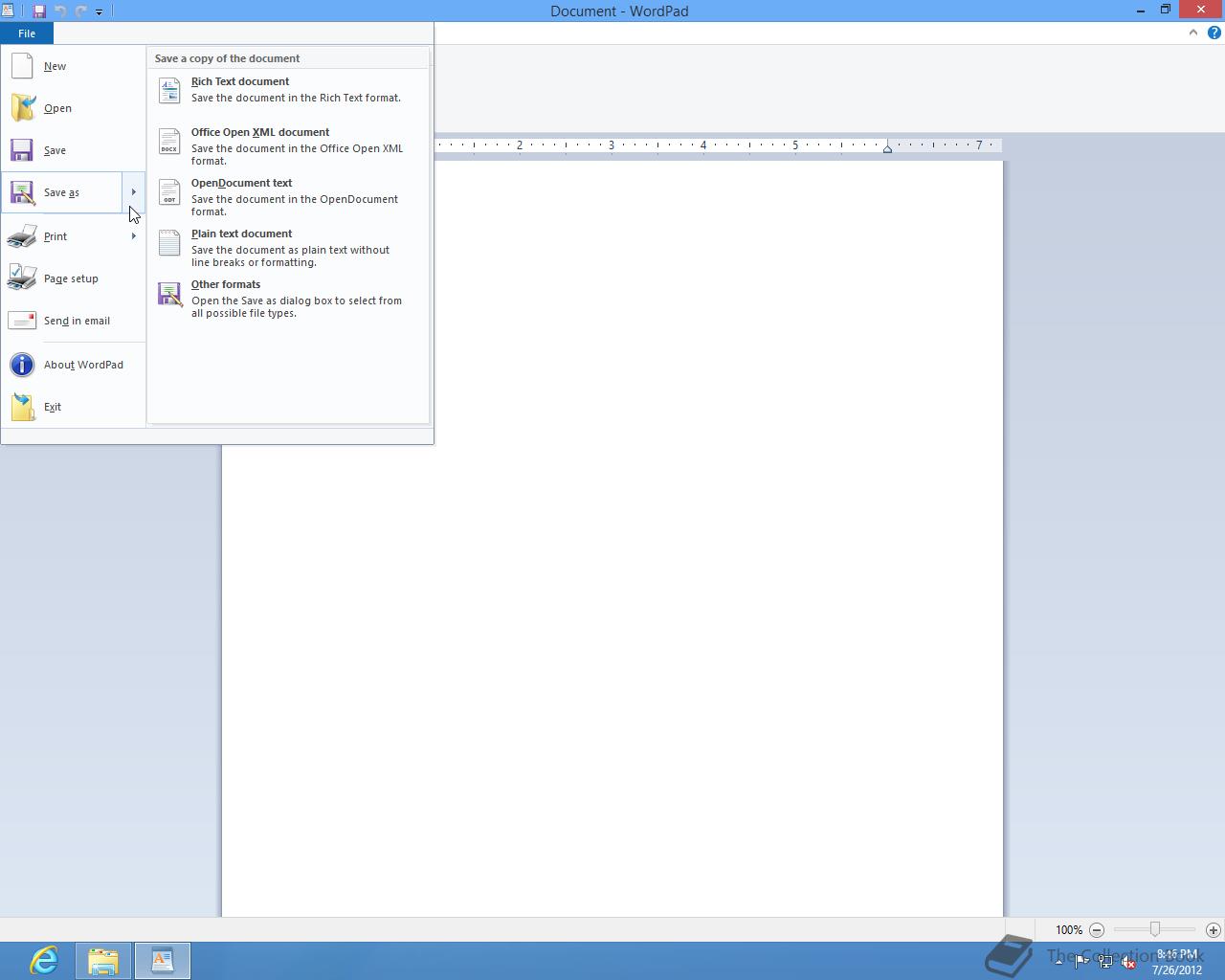Click the WordPad taskbar button

pyautogui.click(x=163, y=961)
